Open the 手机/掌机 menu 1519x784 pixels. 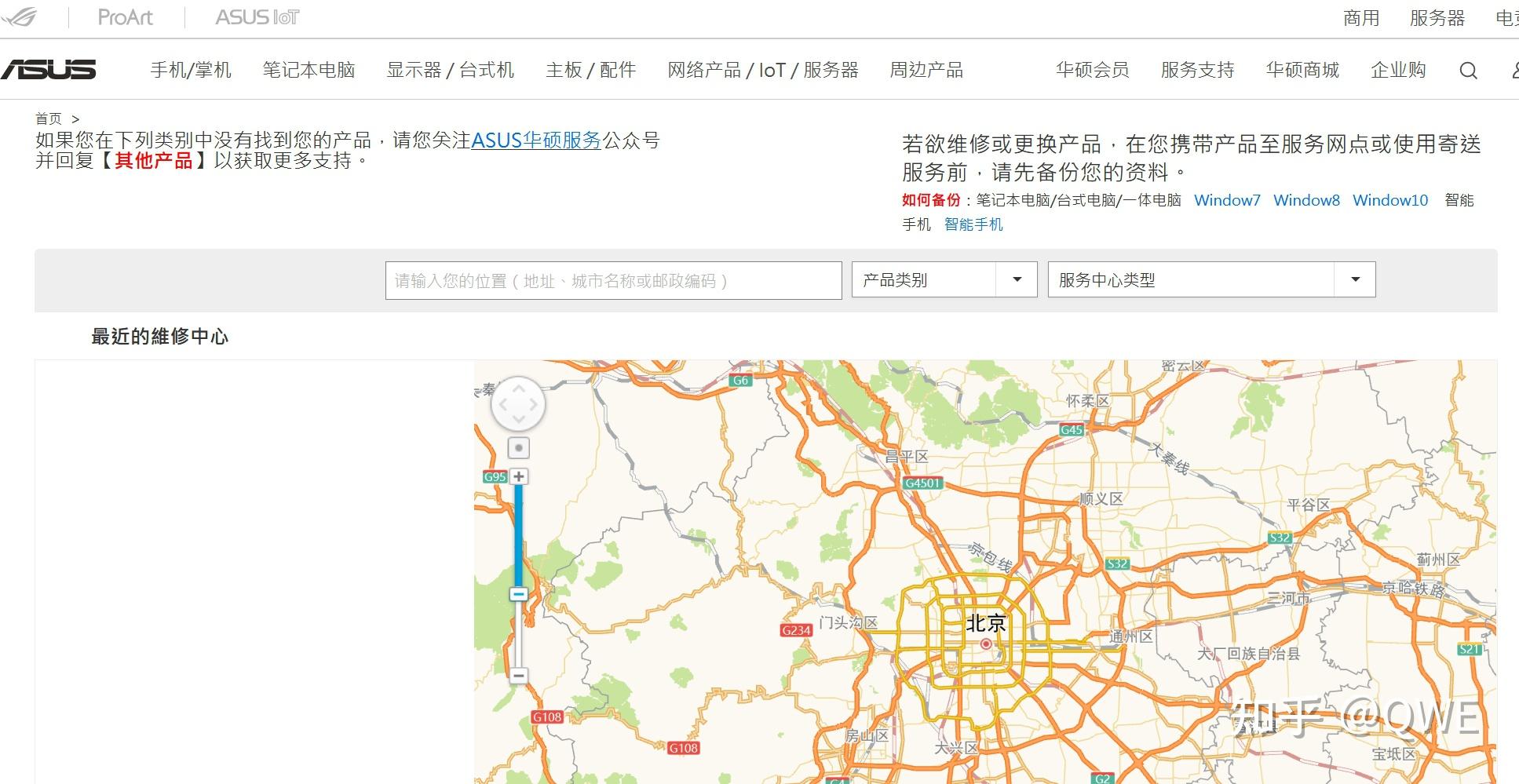pos(191,70)
